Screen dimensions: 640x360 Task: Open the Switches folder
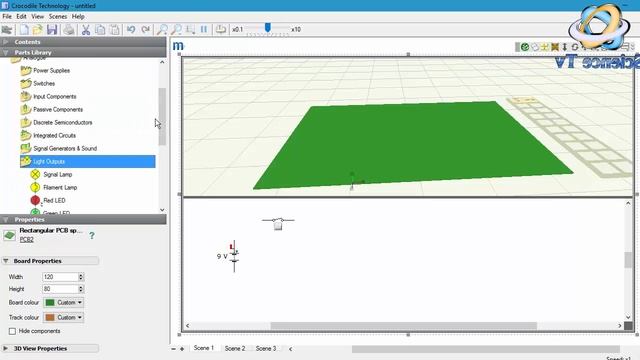(44, 83)
